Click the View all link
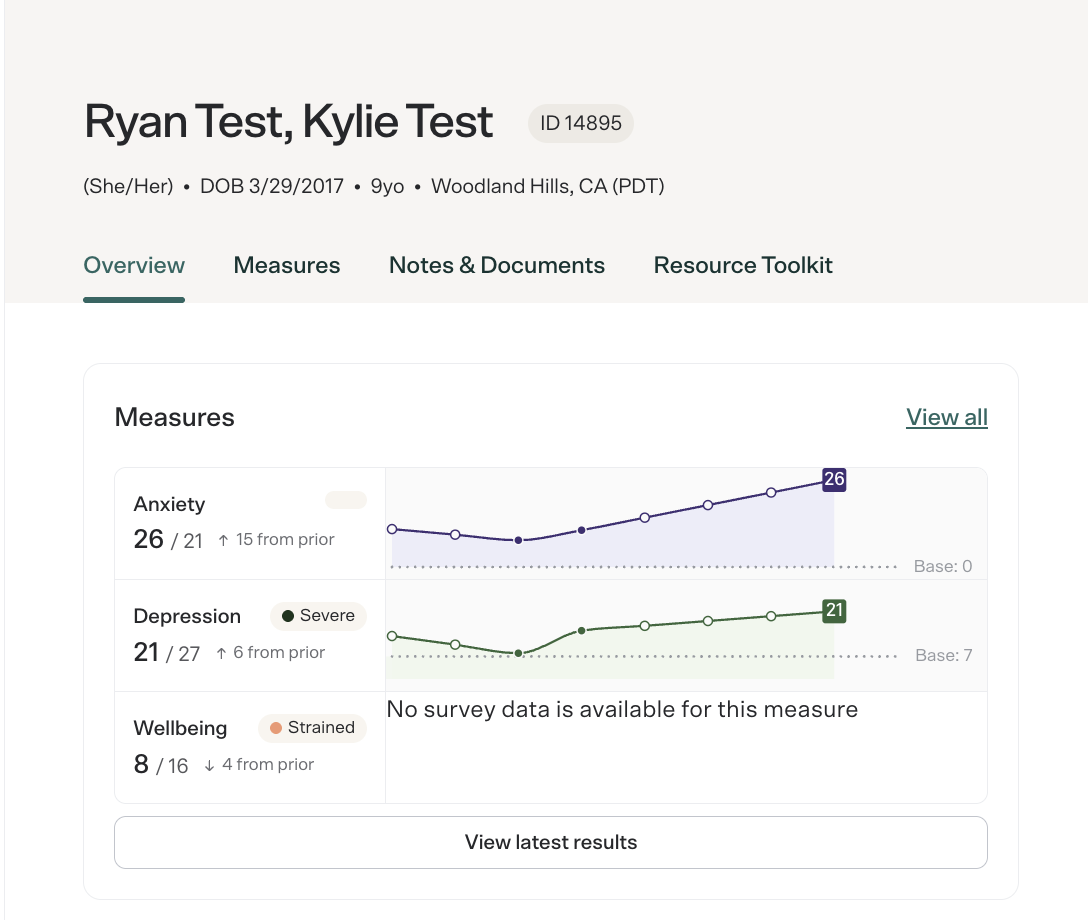Screen dimensions: 1088x920 pos(946,417)
